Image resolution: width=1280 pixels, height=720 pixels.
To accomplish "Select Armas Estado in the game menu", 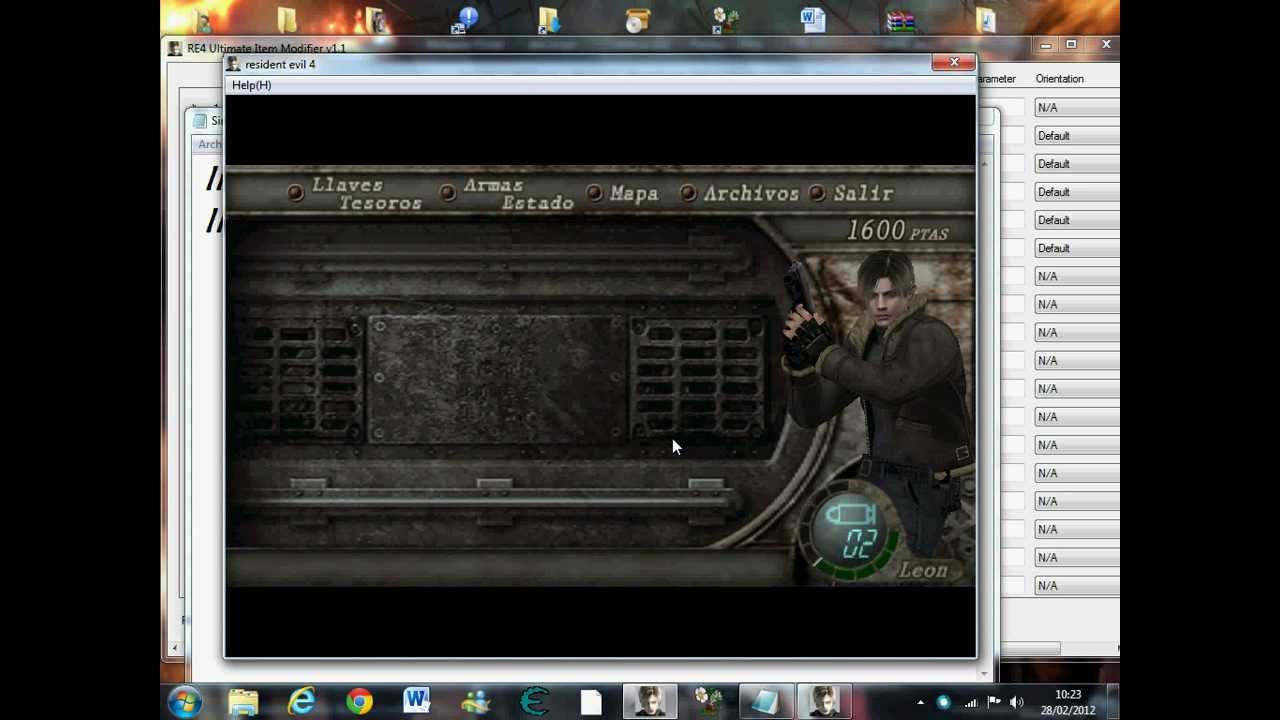I will point(518,194).
